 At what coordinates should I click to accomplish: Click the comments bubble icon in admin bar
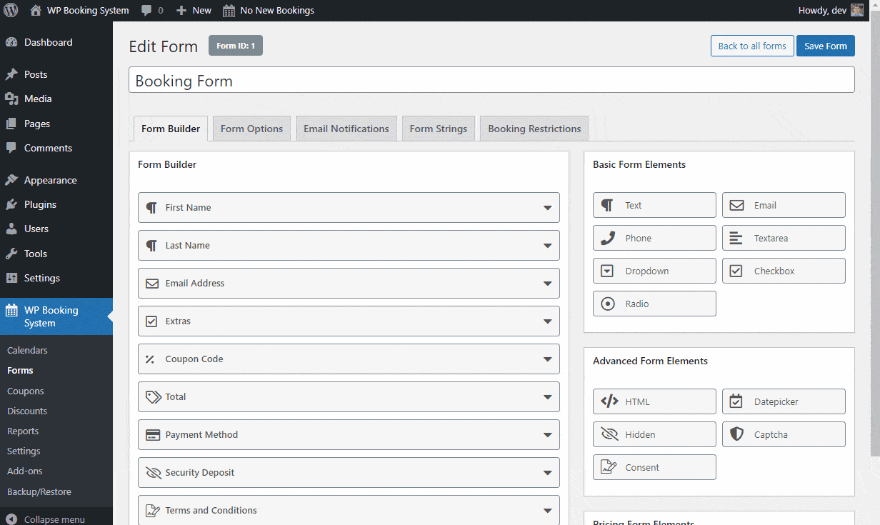click(x=147, y=11)
